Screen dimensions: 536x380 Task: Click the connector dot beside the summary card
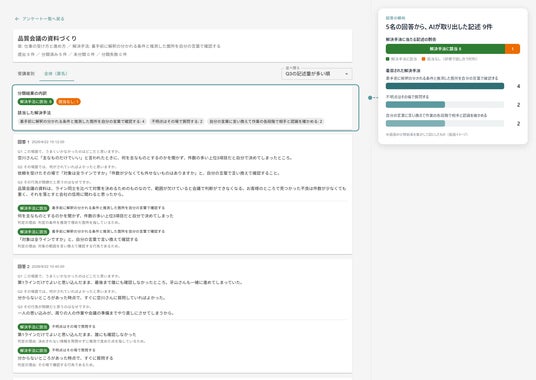pyautogui.click(x=370, y=98)
